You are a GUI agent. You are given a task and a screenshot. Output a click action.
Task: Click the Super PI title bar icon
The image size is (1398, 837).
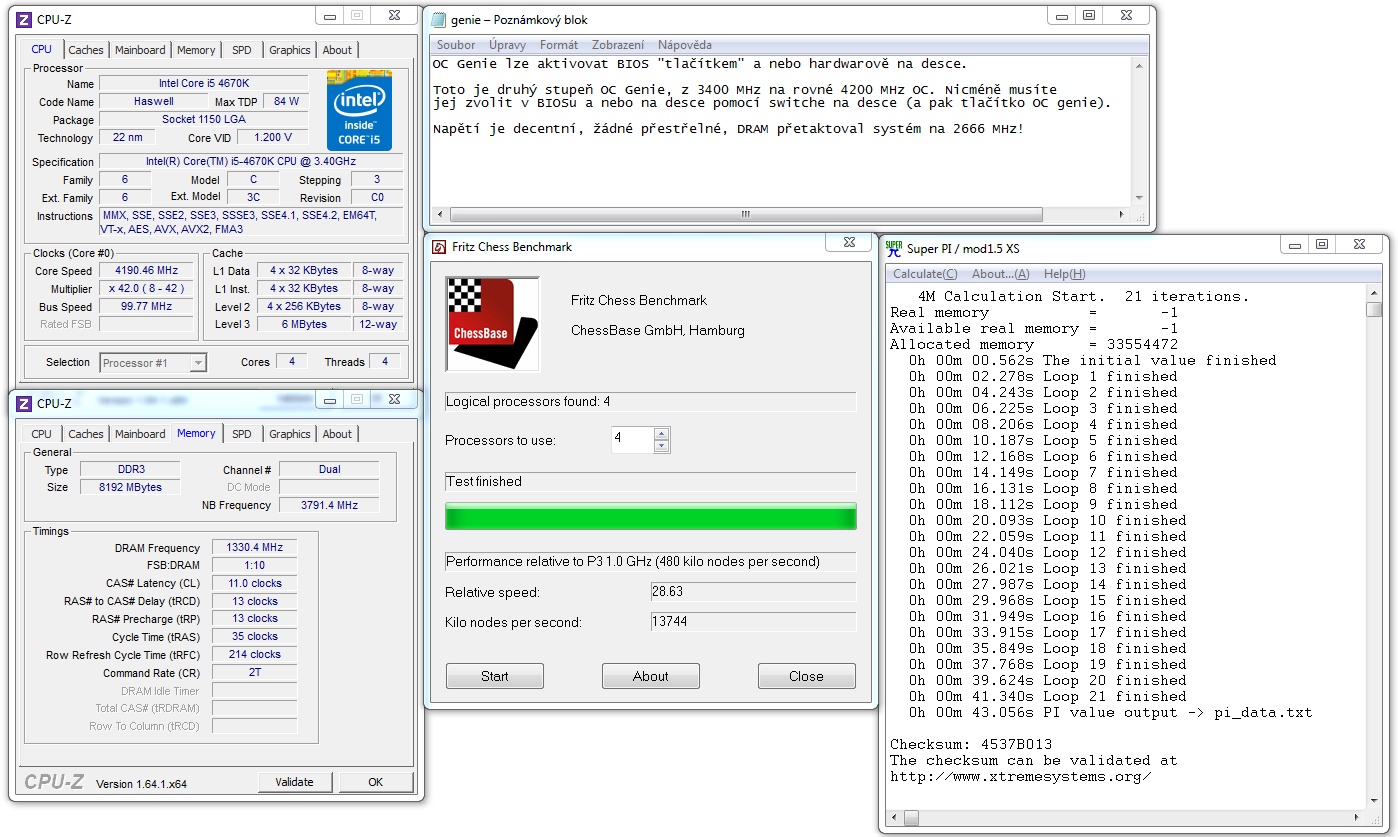893,248
